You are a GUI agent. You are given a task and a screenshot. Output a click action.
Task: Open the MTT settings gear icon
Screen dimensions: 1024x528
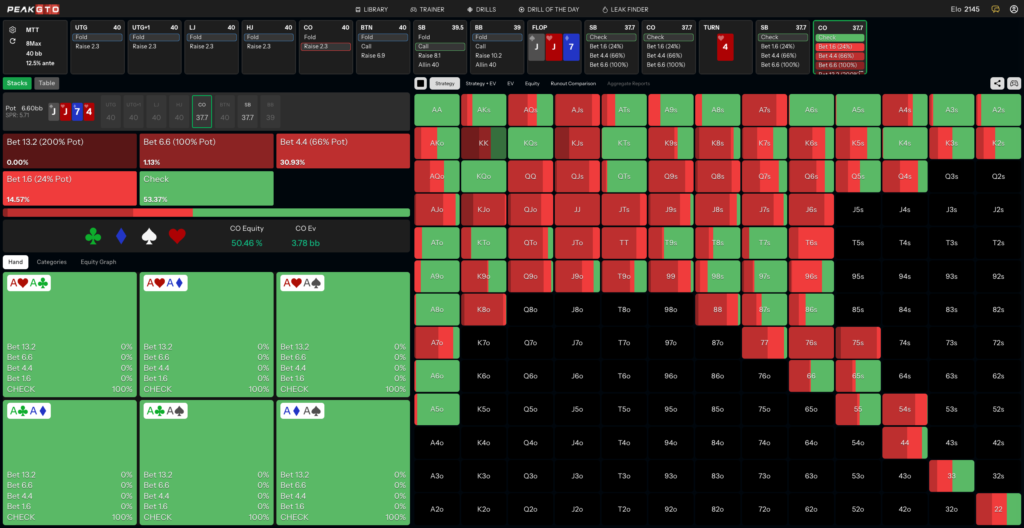(x=12, y=29)
